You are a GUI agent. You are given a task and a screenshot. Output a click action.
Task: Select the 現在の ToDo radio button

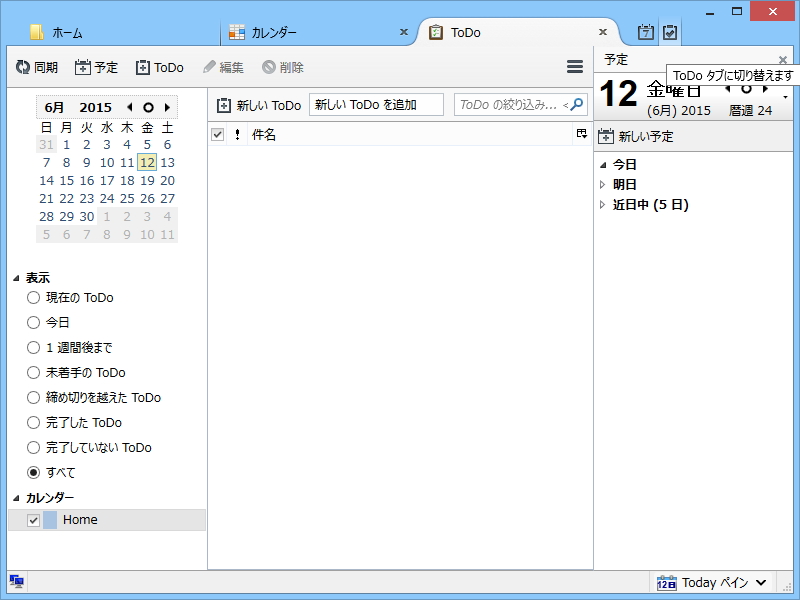33,297
